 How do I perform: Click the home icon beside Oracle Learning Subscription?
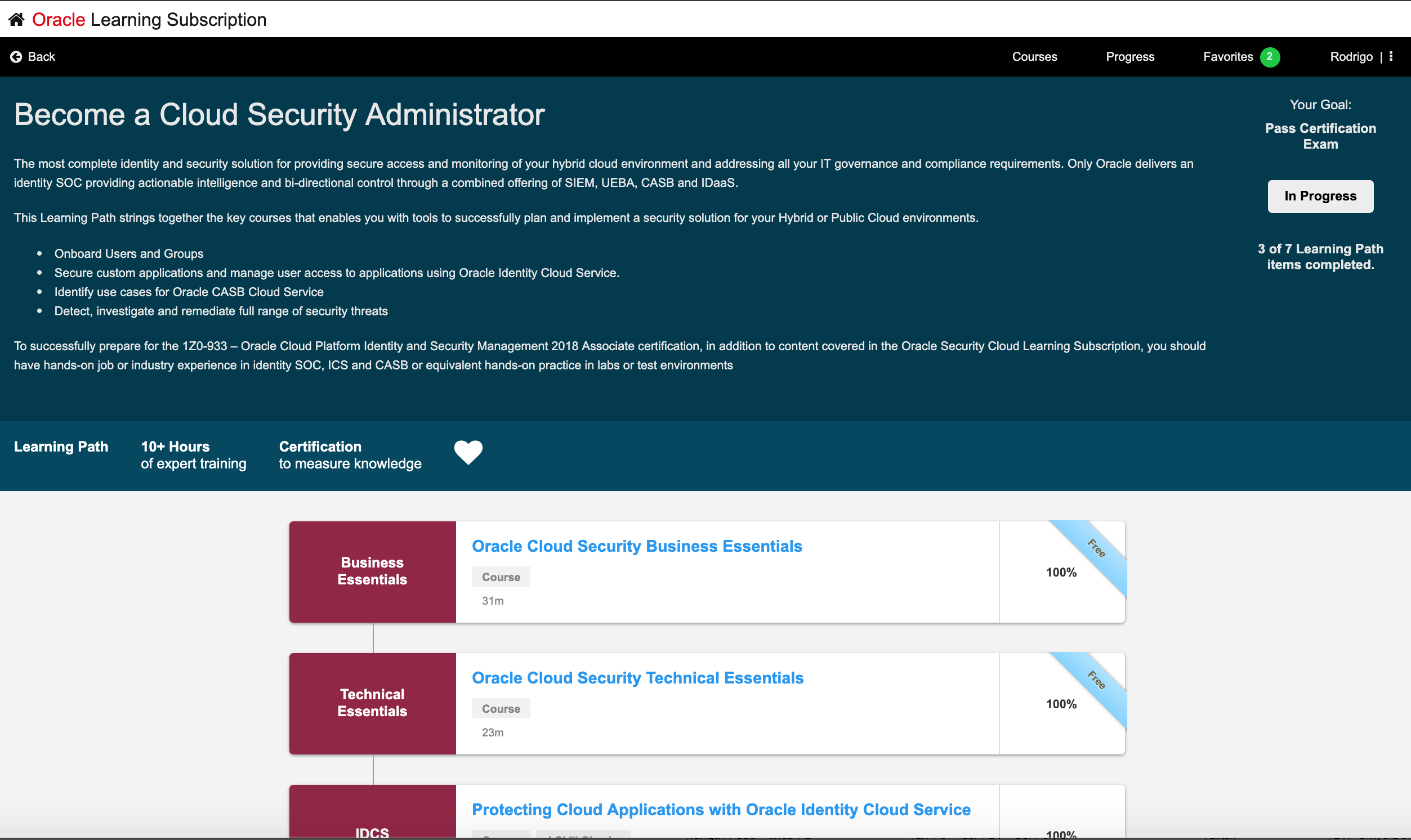(16, 20)
